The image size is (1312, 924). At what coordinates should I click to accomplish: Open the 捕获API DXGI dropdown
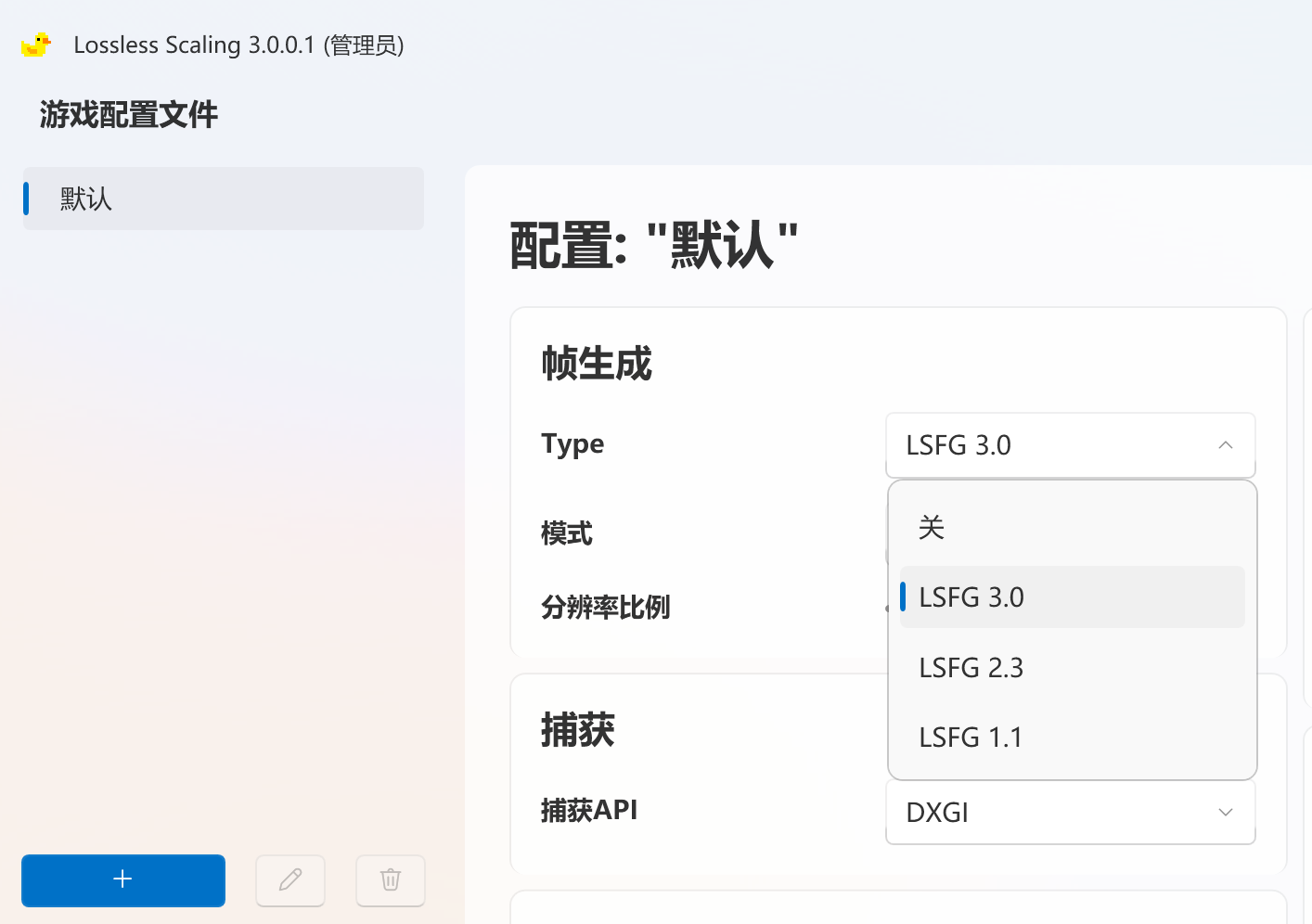(1071, 813)
